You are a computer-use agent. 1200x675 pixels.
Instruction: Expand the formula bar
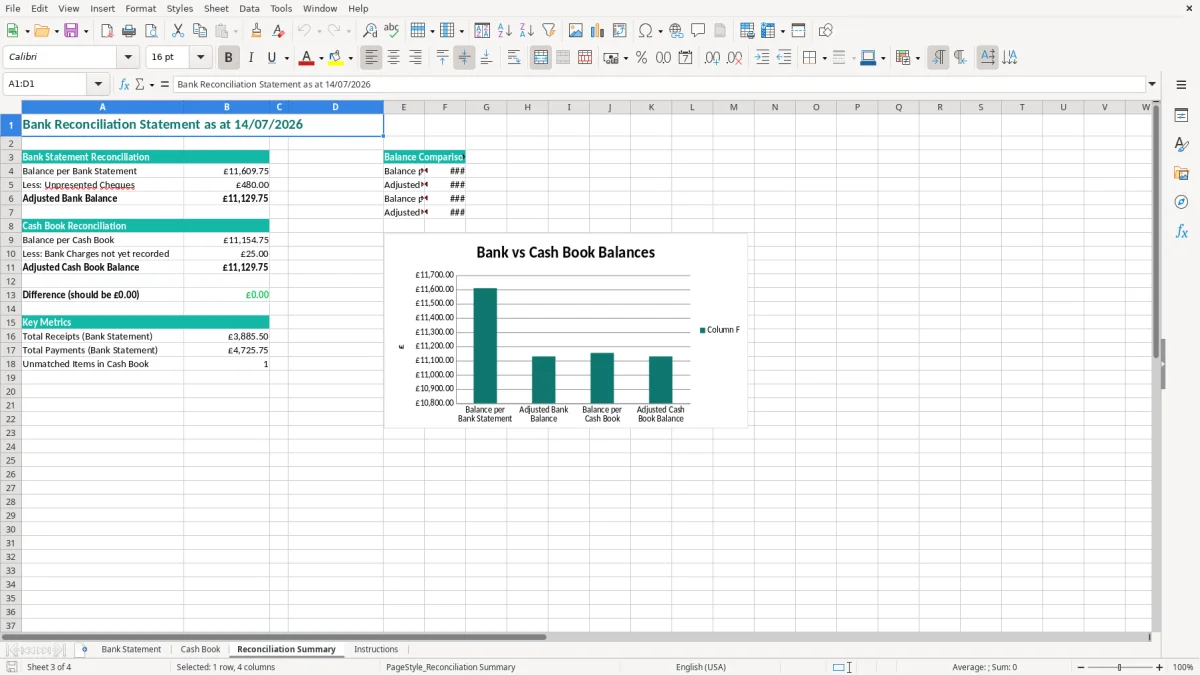point(1153,85)
